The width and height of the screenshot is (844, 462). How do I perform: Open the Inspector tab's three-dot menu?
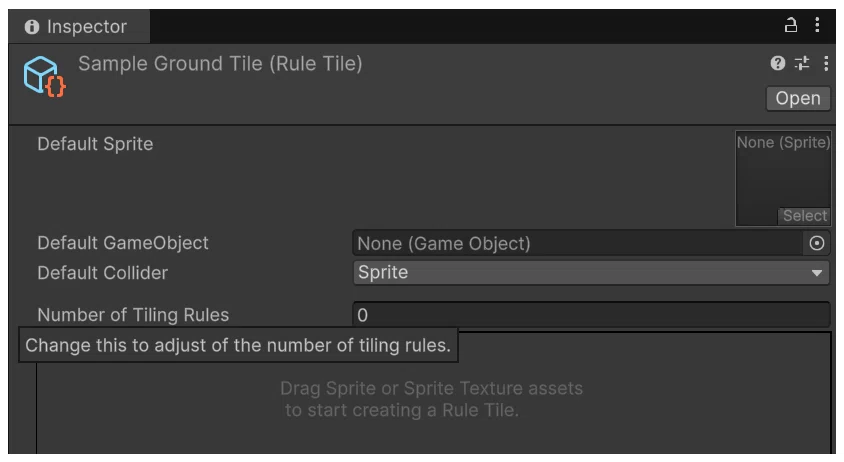[817, 25]
